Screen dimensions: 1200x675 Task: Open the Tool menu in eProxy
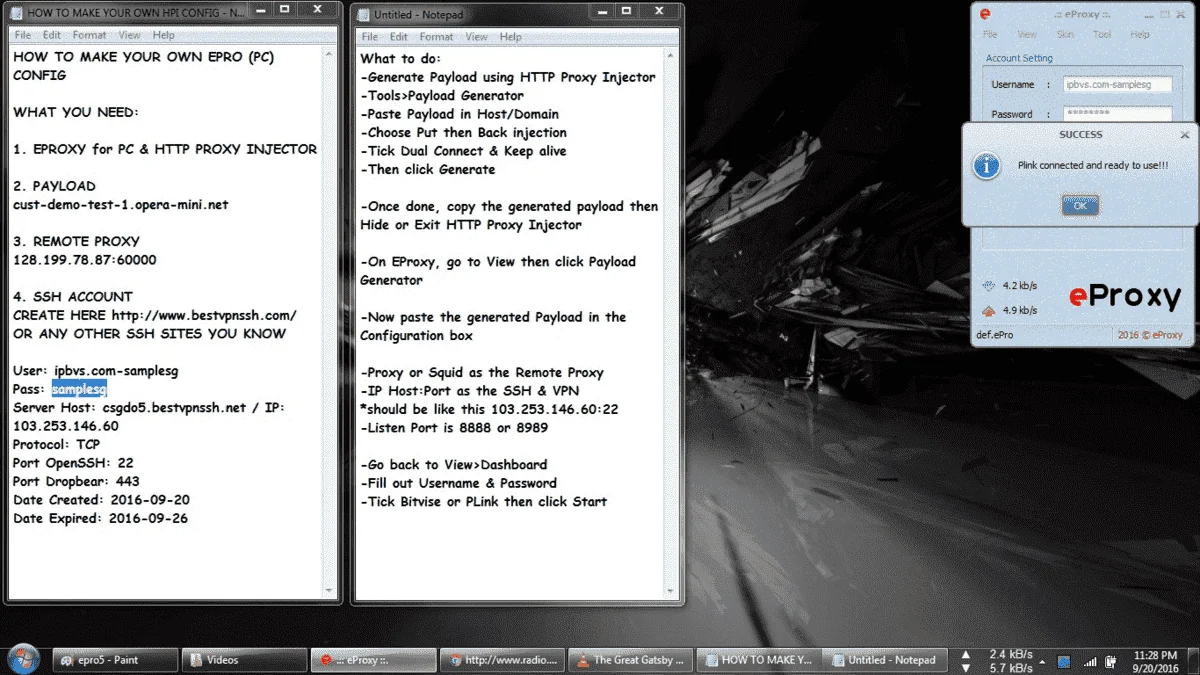[1102, 34]
